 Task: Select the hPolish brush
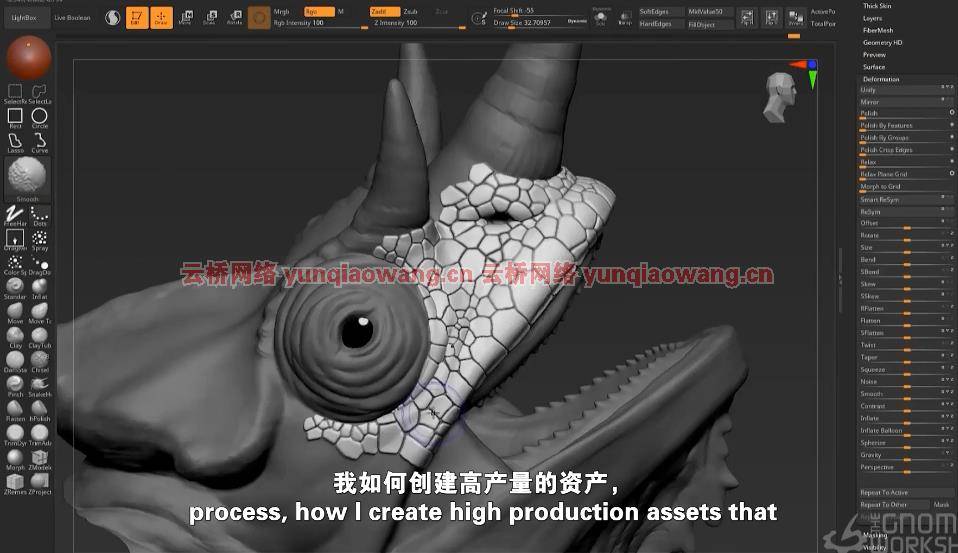(x=40, y=411)
